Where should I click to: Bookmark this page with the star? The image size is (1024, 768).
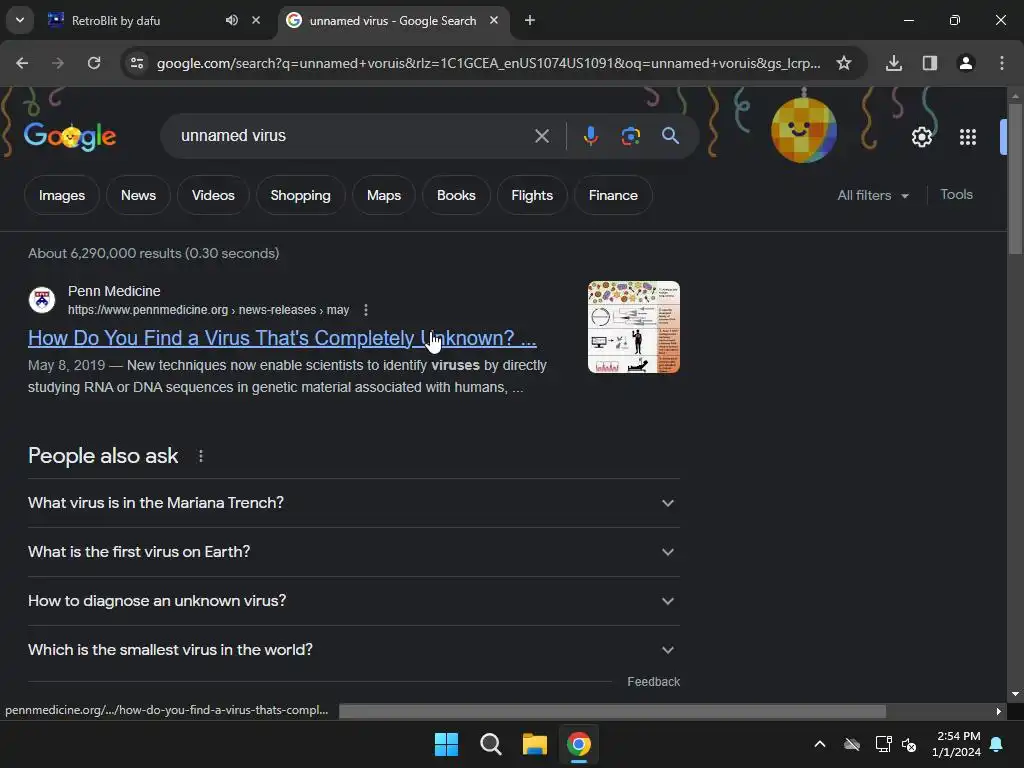[x=844, y=63]
